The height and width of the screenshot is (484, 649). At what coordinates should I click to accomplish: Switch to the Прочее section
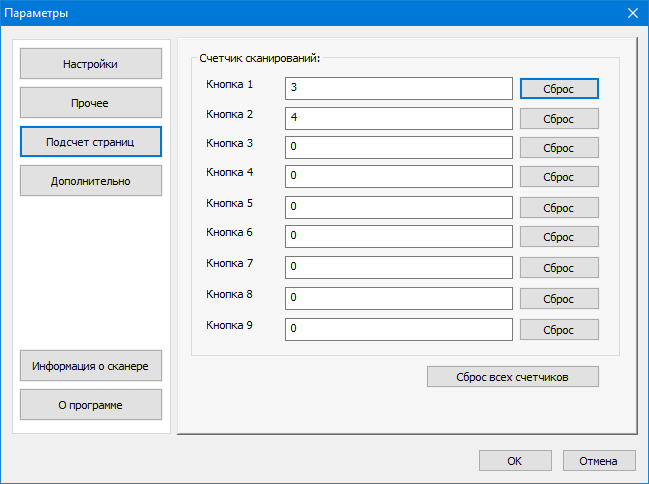tap(90, 103)
